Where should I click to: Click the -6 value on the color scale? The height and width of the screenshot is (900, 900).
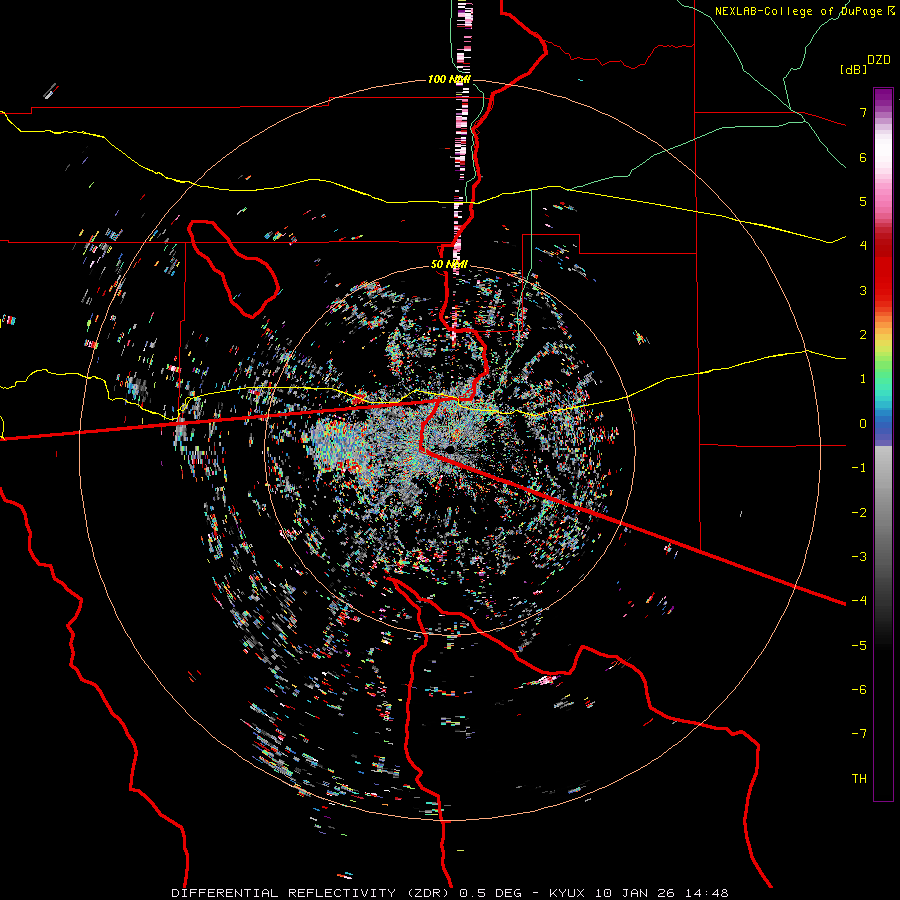859,690
